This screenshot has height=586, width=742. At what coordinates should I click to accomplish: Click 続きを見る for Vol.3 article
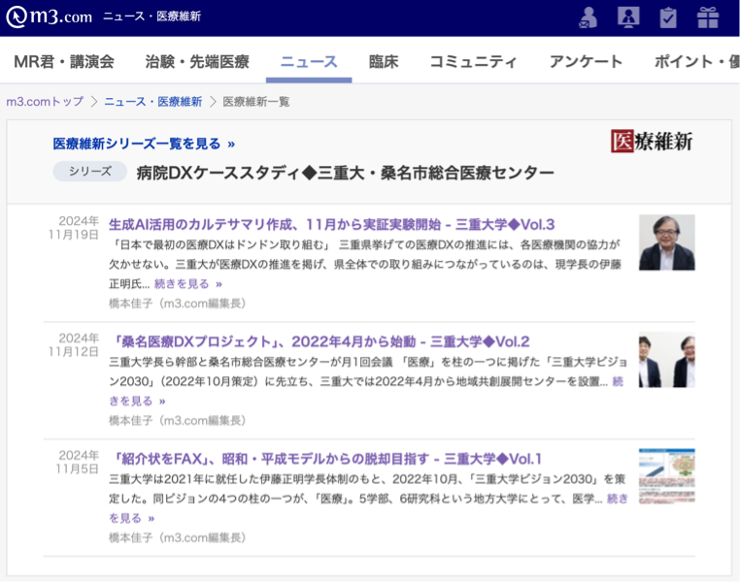(x=188, y=284)
